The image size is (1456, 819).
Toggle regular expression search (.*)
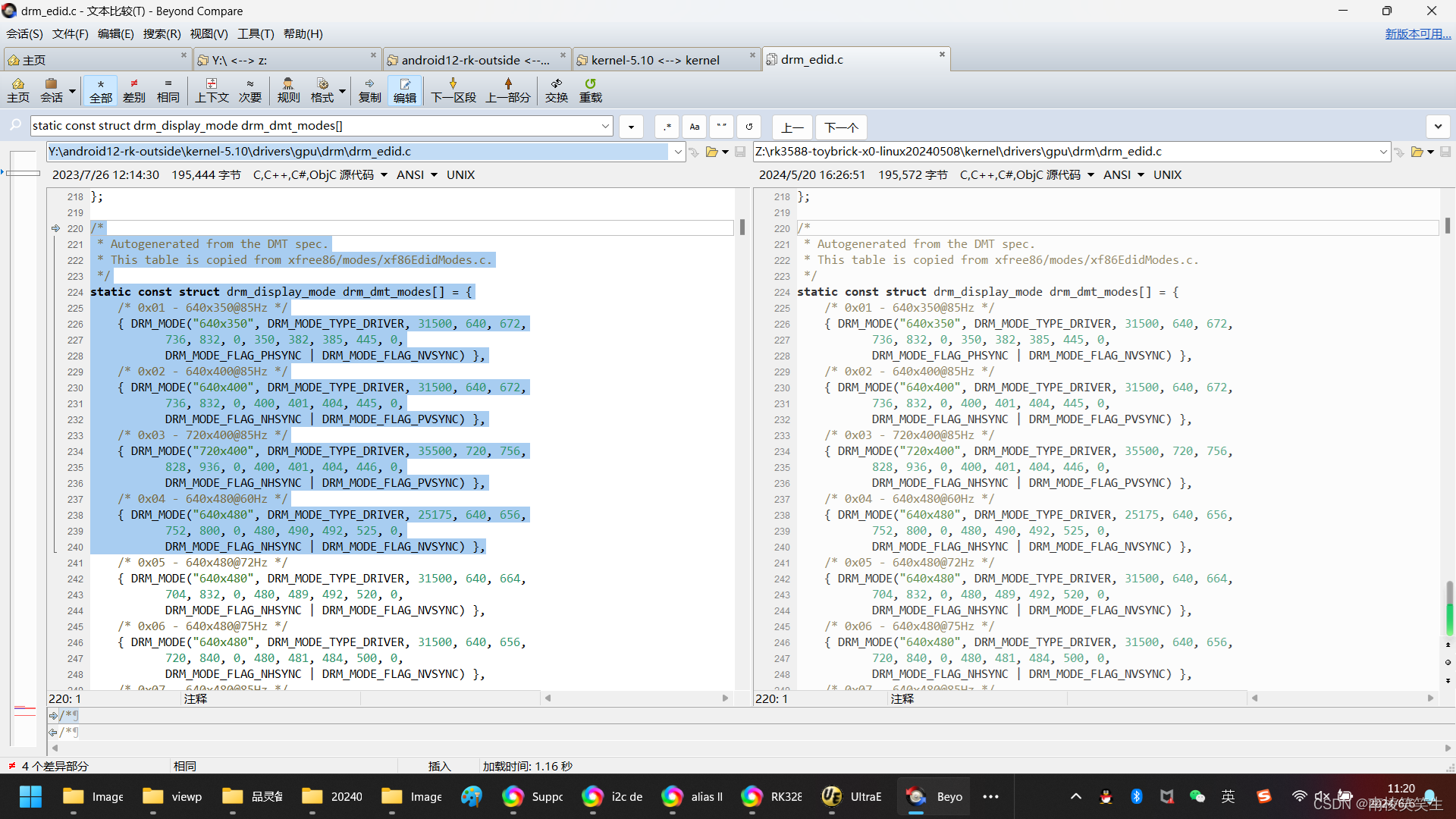[x=667, y=127]
